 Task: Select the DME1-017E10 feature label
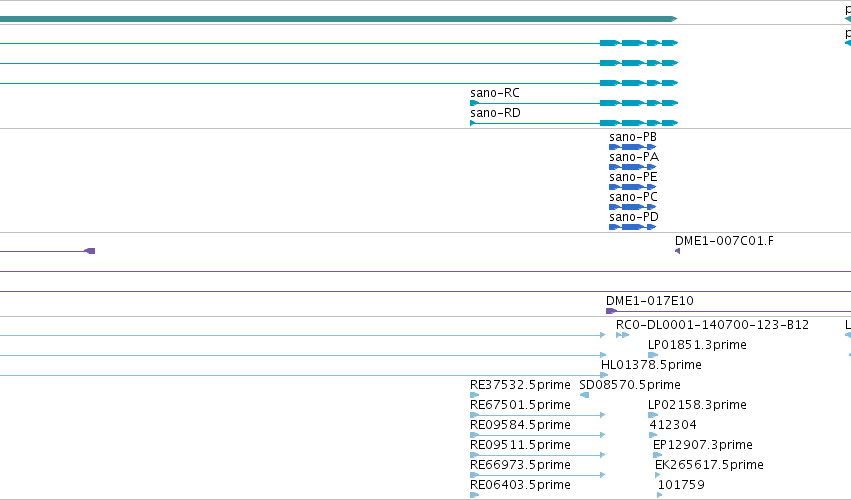650,301
